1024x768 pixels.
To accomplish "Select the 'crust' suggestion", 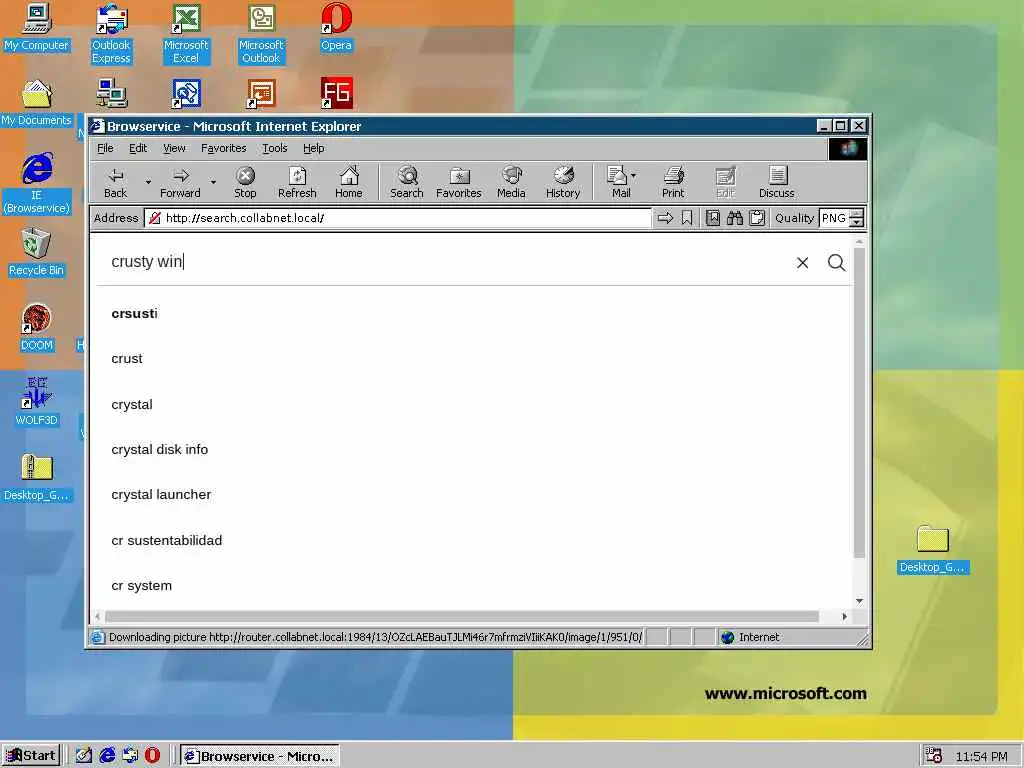I will click(127, 359).
